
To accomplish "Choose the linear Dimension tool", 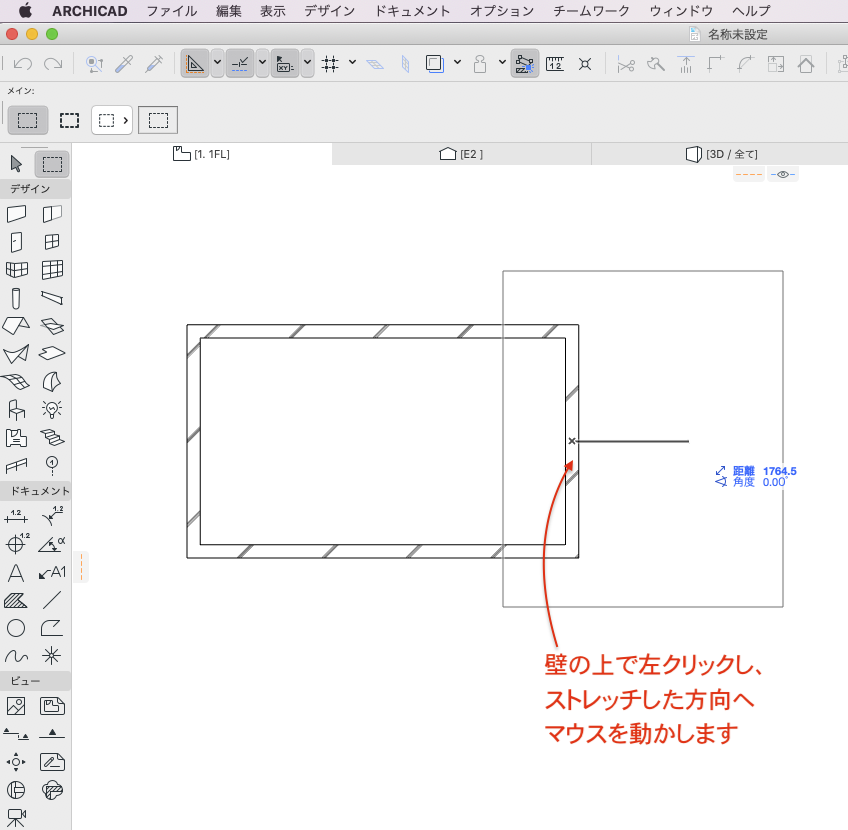I will pyautogui.click(x=16, y=517).
